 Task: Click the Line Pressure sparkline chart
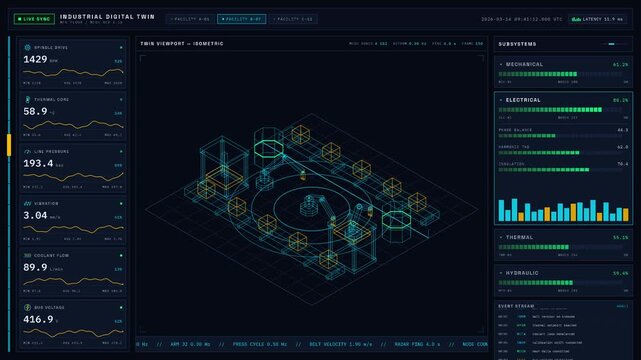(x=73, y=177)
